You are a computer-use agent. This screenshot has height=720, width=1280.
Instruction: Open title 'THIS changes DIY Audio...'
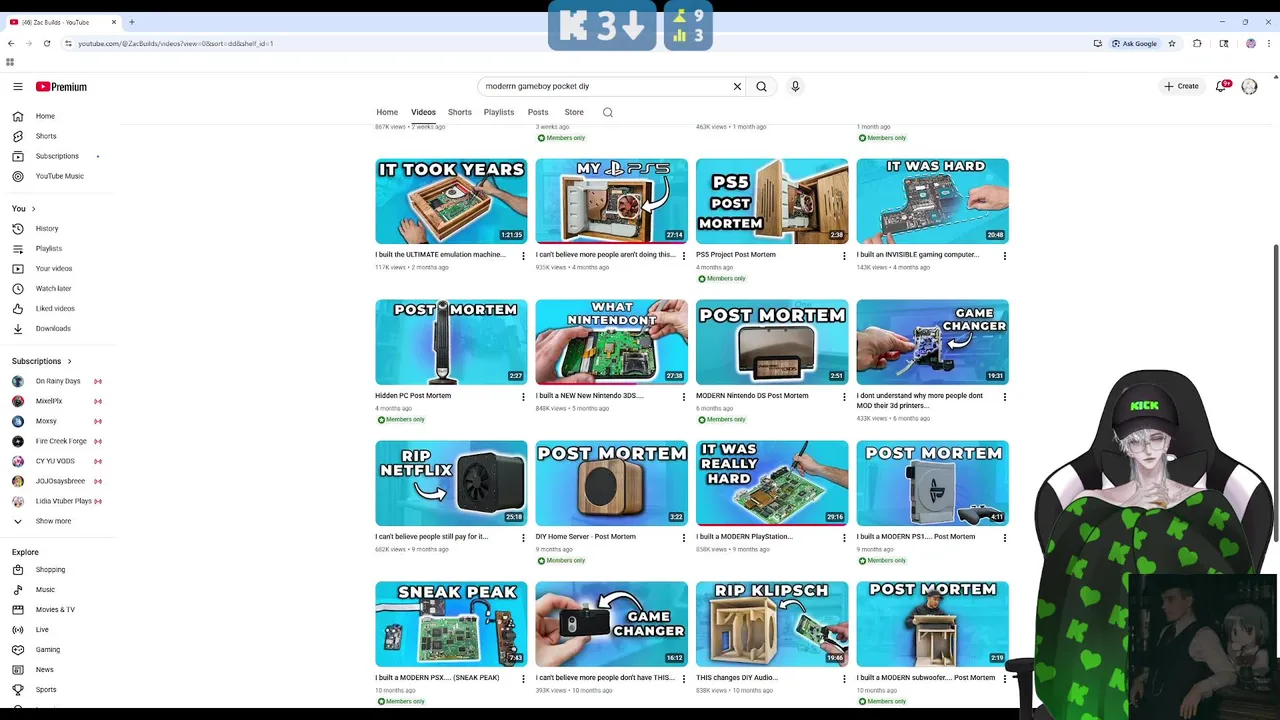737,678
